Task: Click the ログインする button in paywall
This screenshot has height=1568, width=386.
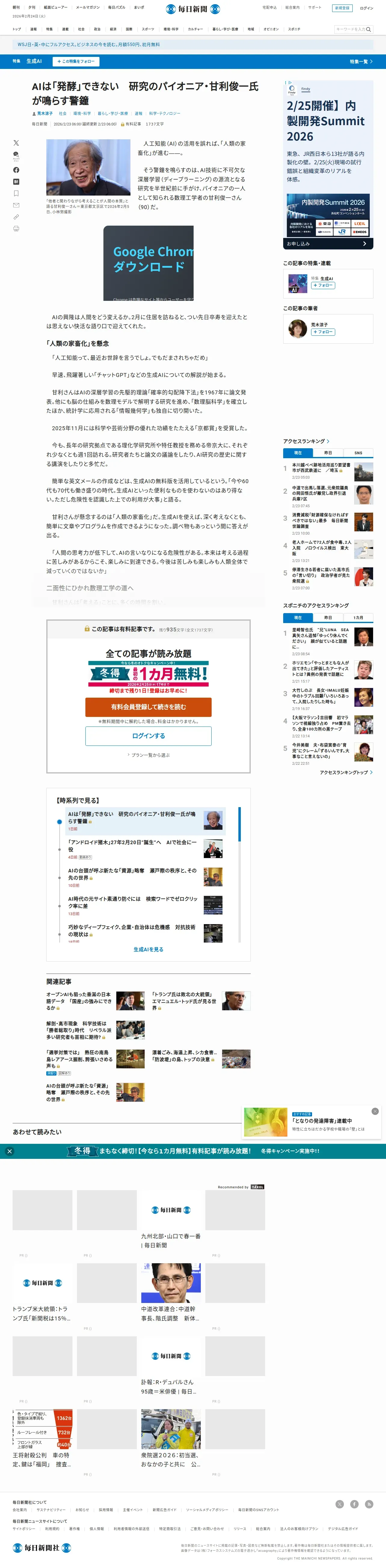Action: [x=148, y=736]
